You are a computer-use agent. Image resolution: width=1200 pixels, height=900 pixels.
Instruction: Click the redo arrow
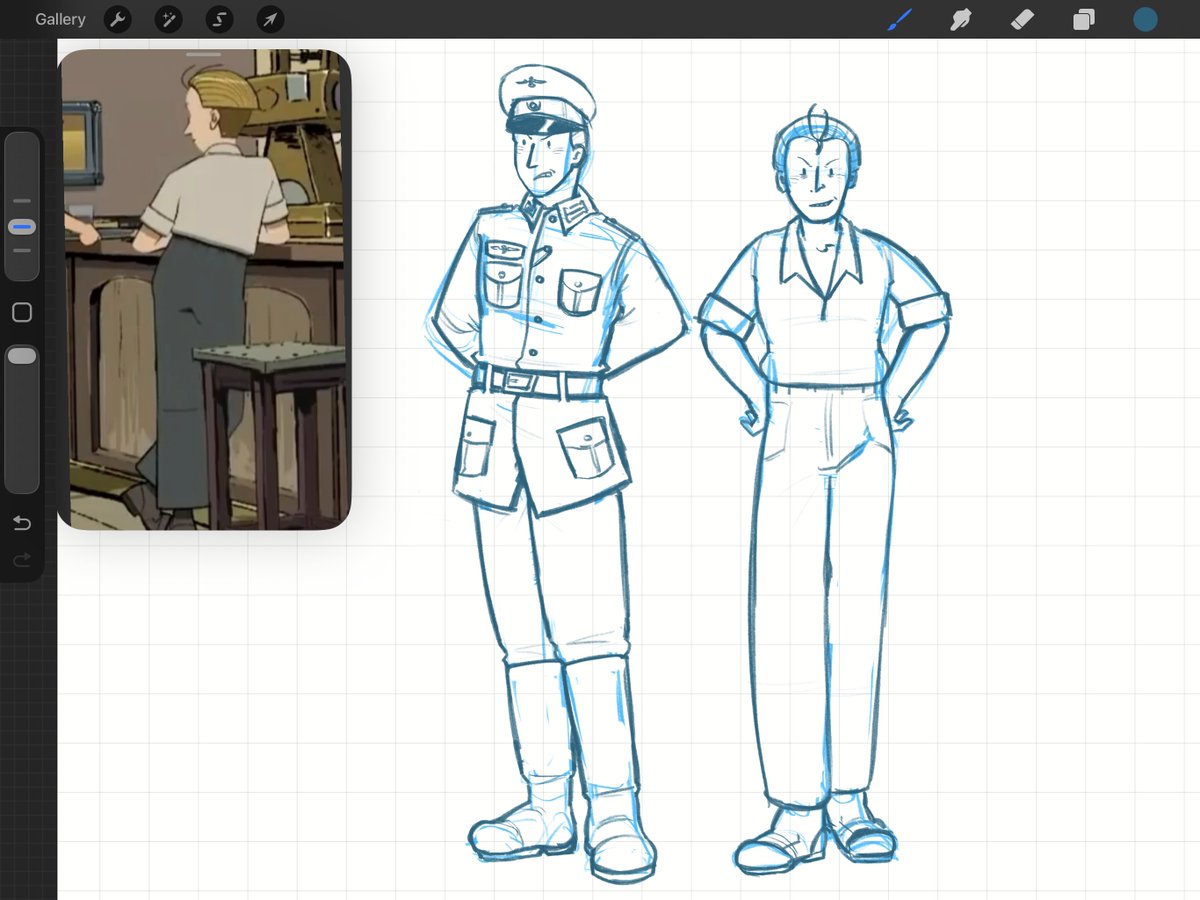pyautogui.click(x=22, y=561)
